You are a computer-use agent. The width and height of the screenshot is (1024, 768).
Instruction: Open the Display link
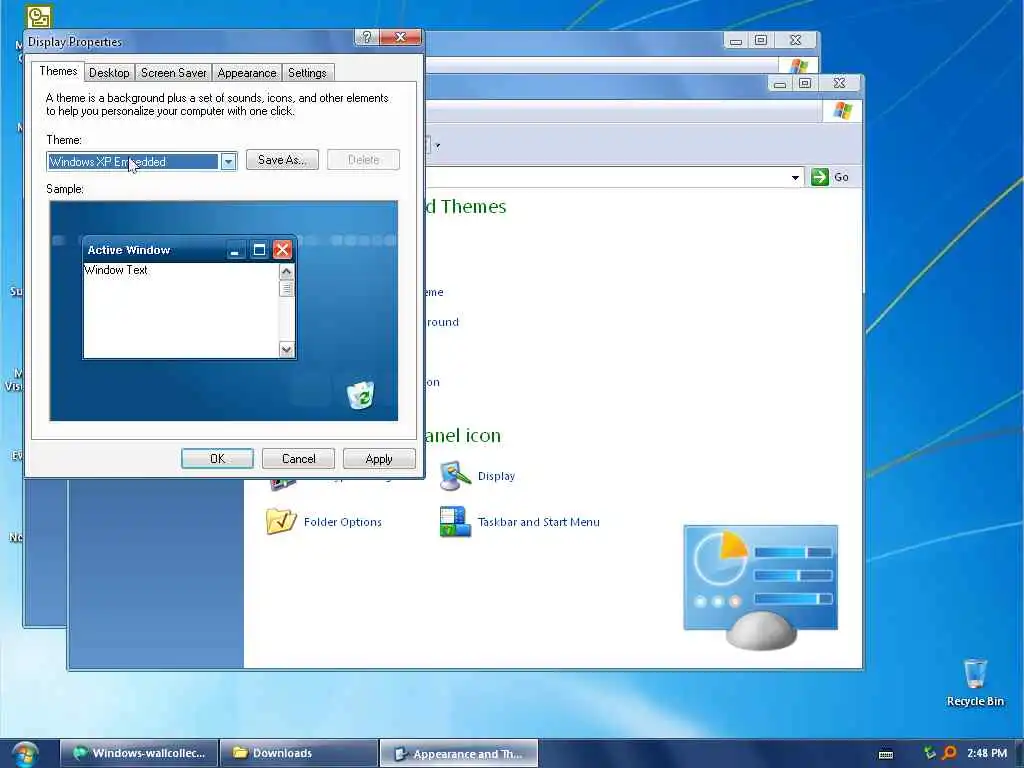(x=496, y=476)
